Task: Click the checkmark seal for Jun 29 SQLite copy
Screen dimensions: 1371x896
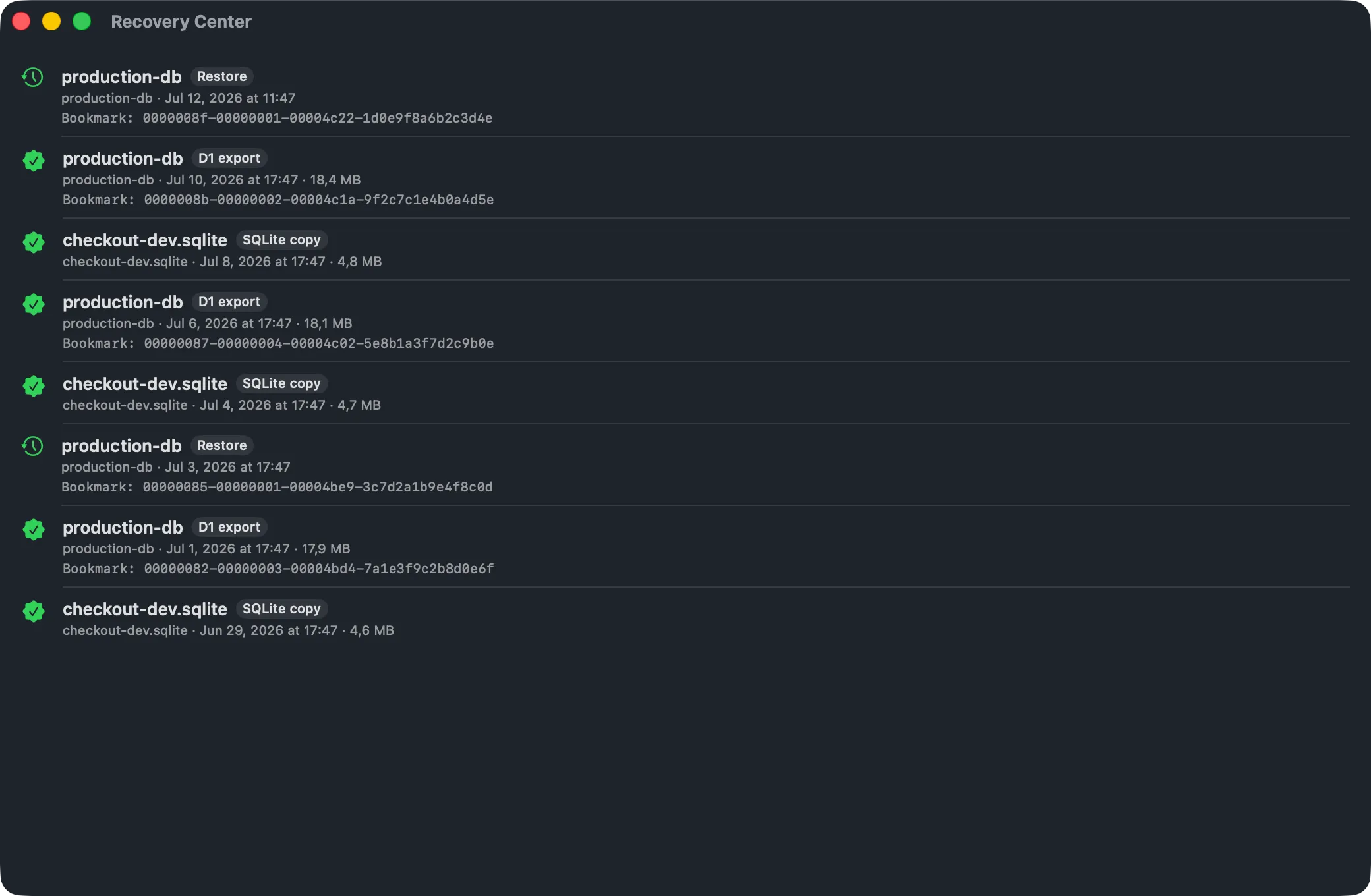Action: (34, 611)
